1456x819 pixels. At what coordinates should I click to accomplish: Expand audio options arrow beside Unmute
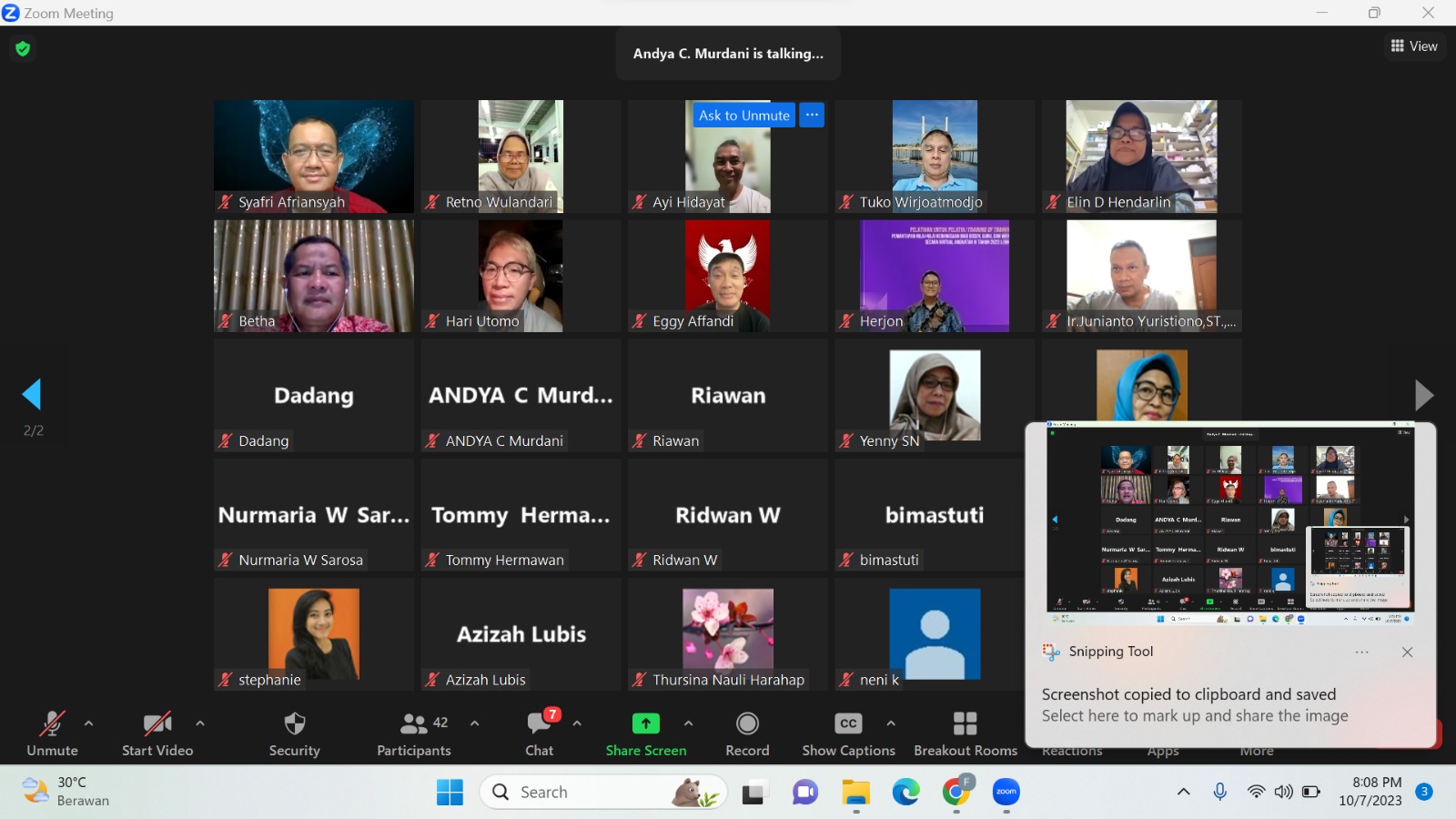(x=88, y=723)
